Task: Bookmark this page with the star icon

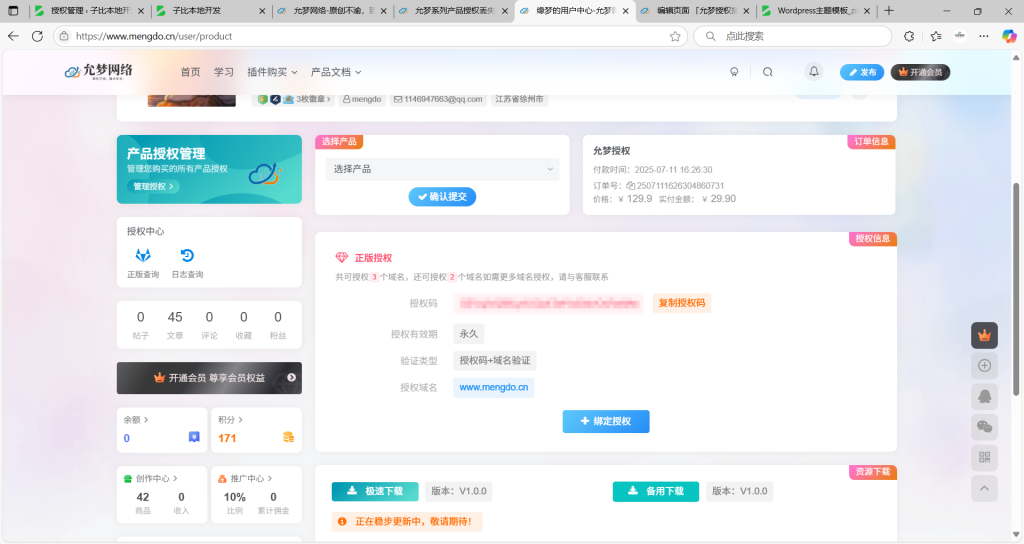Action: 675,37
